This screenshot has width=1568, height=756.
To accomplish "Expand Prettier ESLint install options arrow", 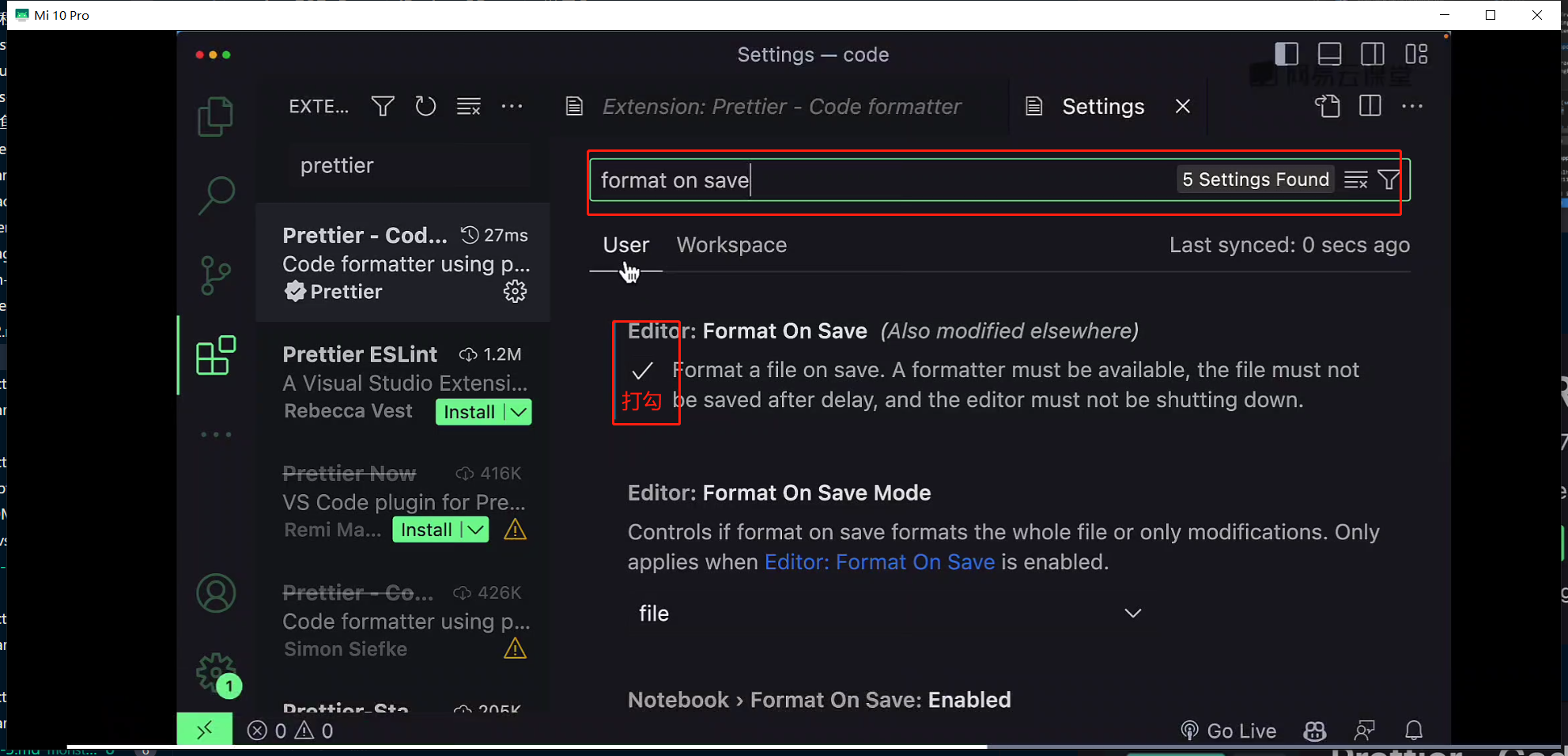I will tap(519, 412).
